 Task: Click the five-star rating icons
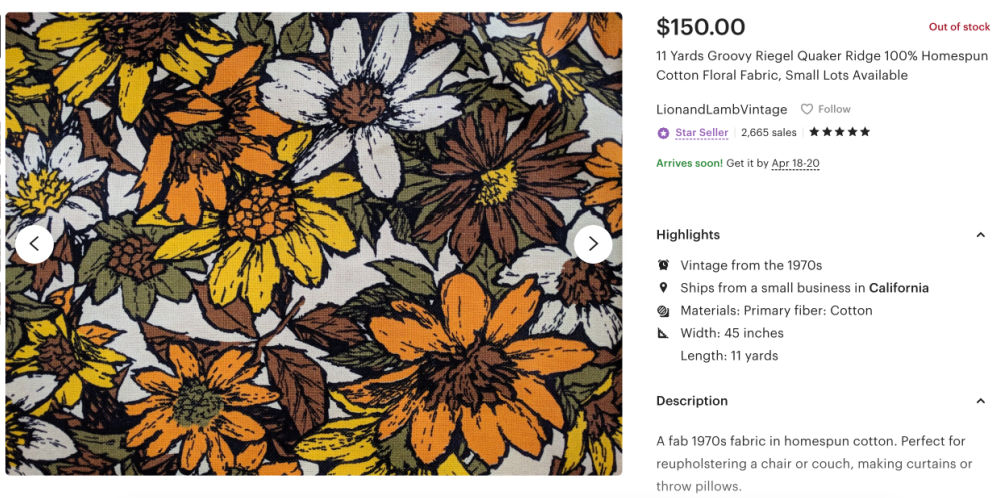pos(839,132)
